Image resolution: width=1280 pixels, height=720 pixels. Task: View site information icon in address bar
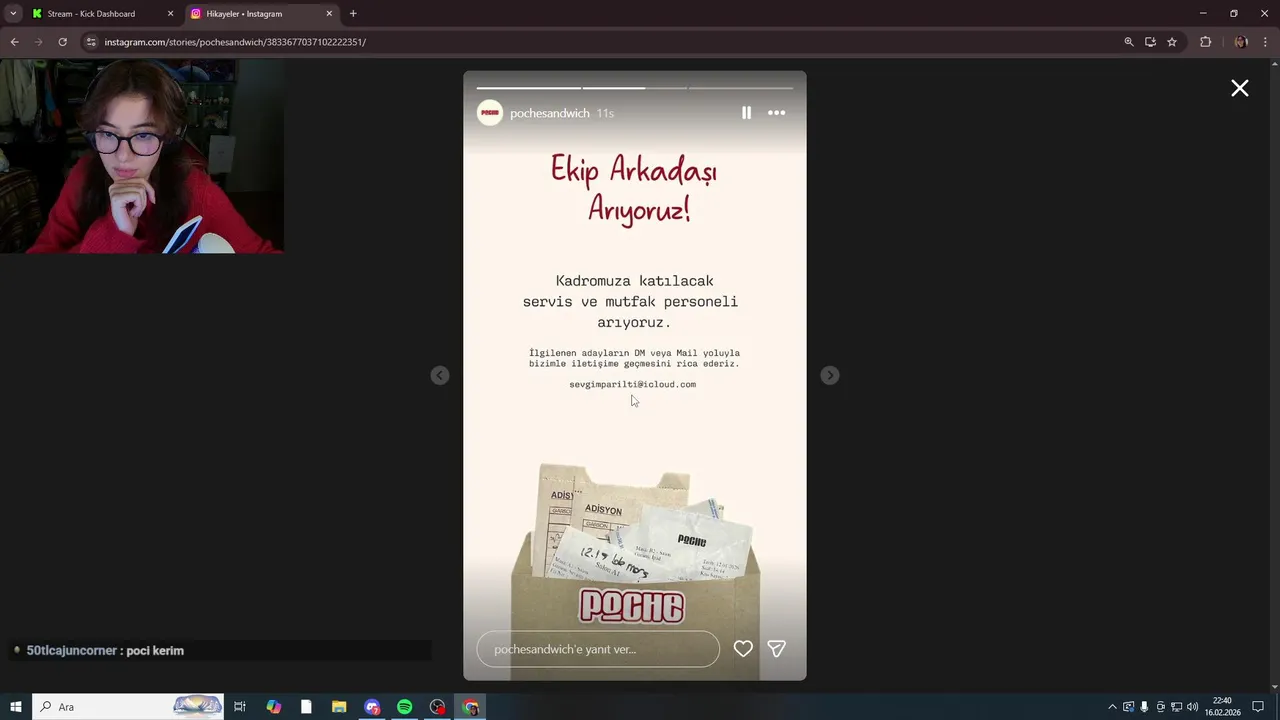(x=91, y=42)
